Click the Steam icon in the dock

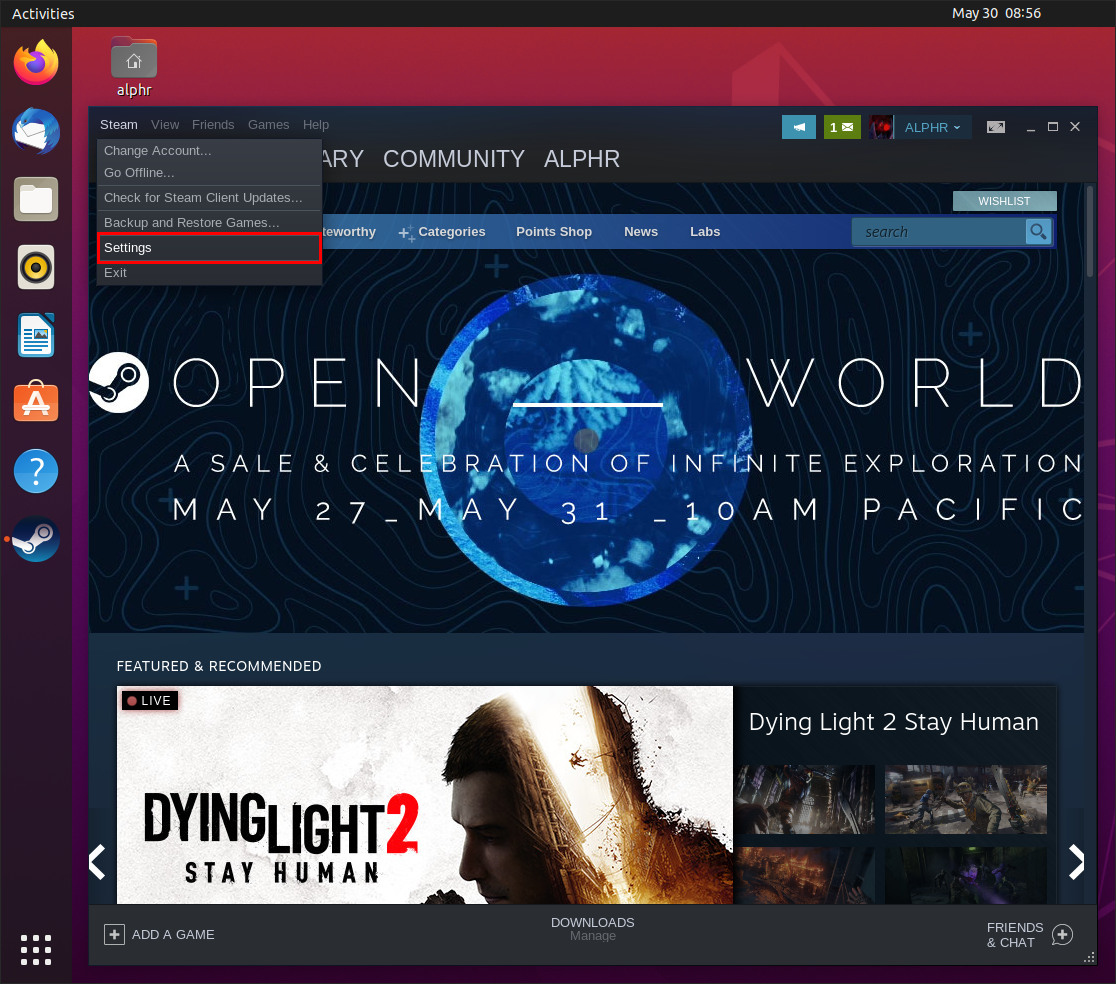point(36,539)
